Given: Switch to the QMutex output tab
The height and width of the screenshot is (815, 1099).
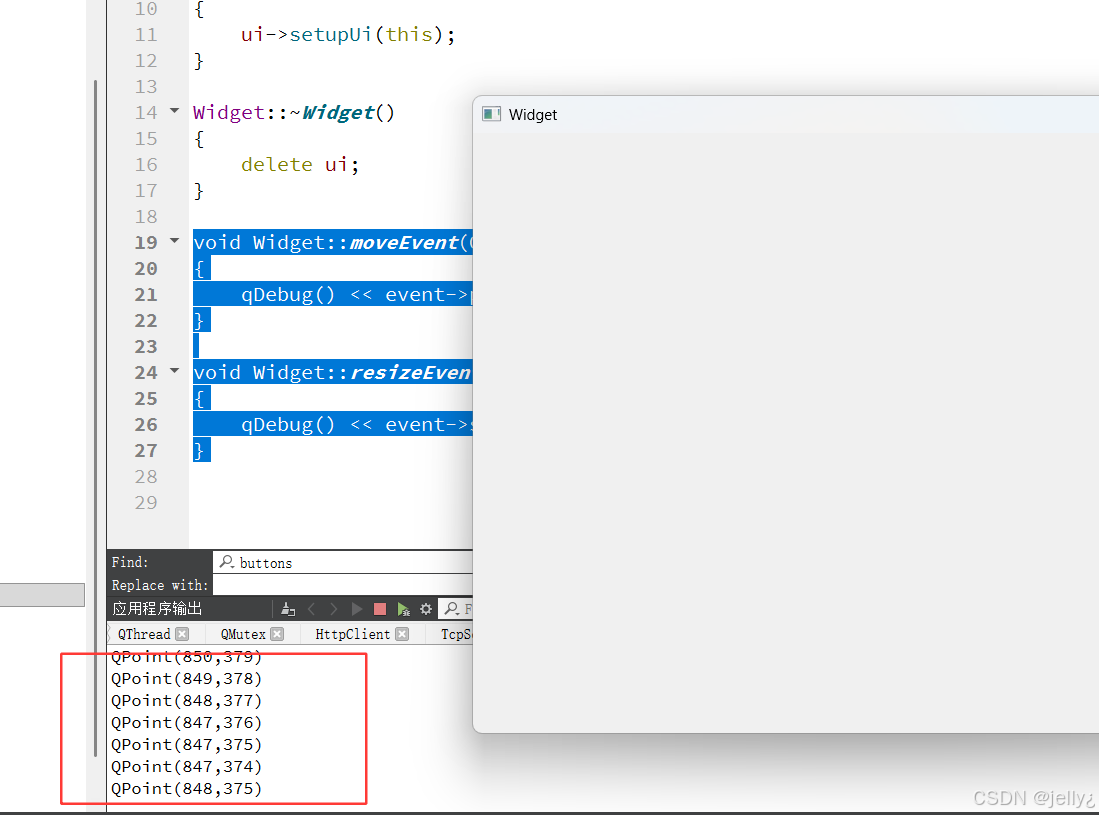Looking at the screenshot, I should point(243,634).
